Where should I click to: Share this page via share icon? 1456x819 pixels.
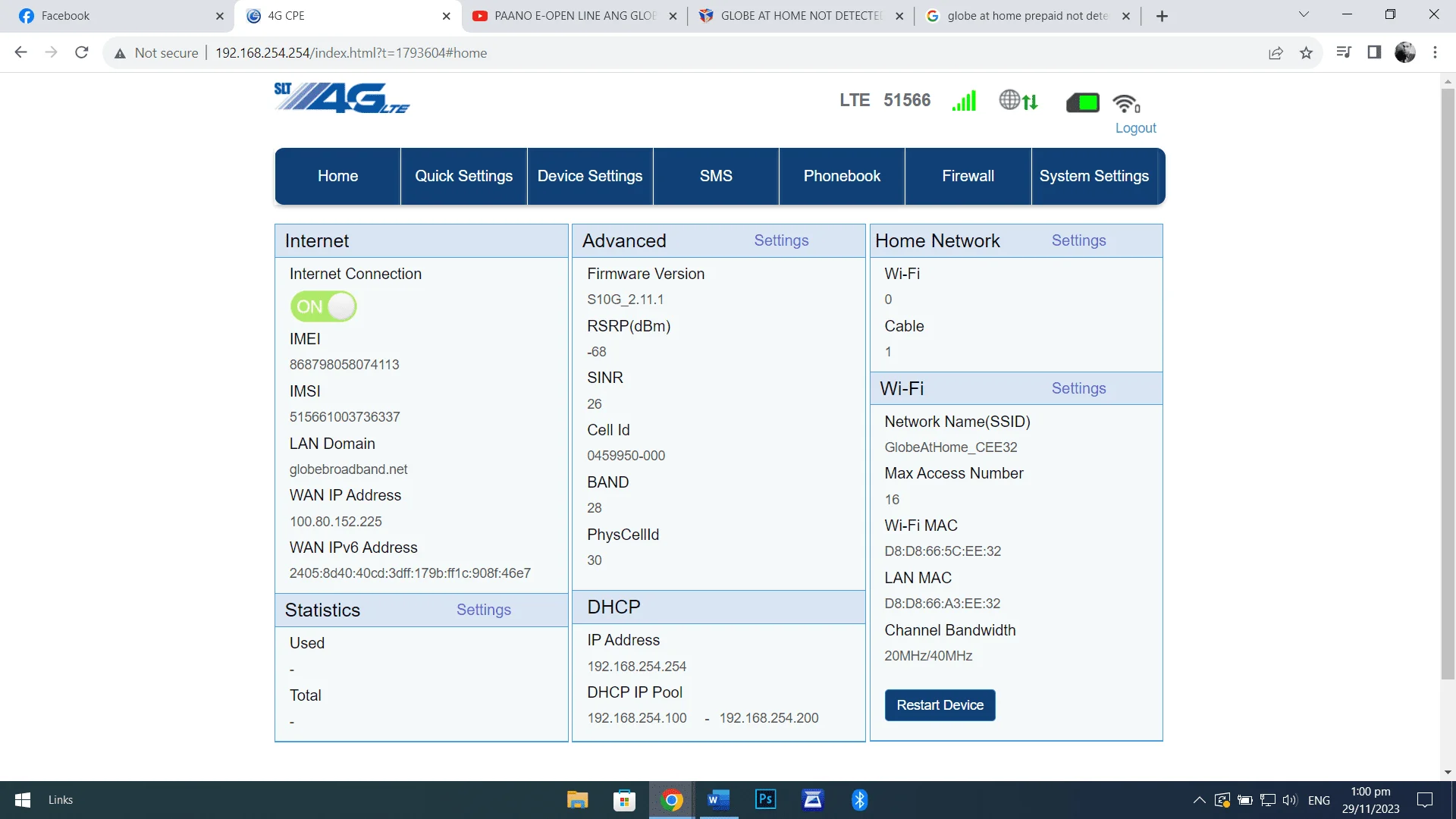coord(1276,52)
